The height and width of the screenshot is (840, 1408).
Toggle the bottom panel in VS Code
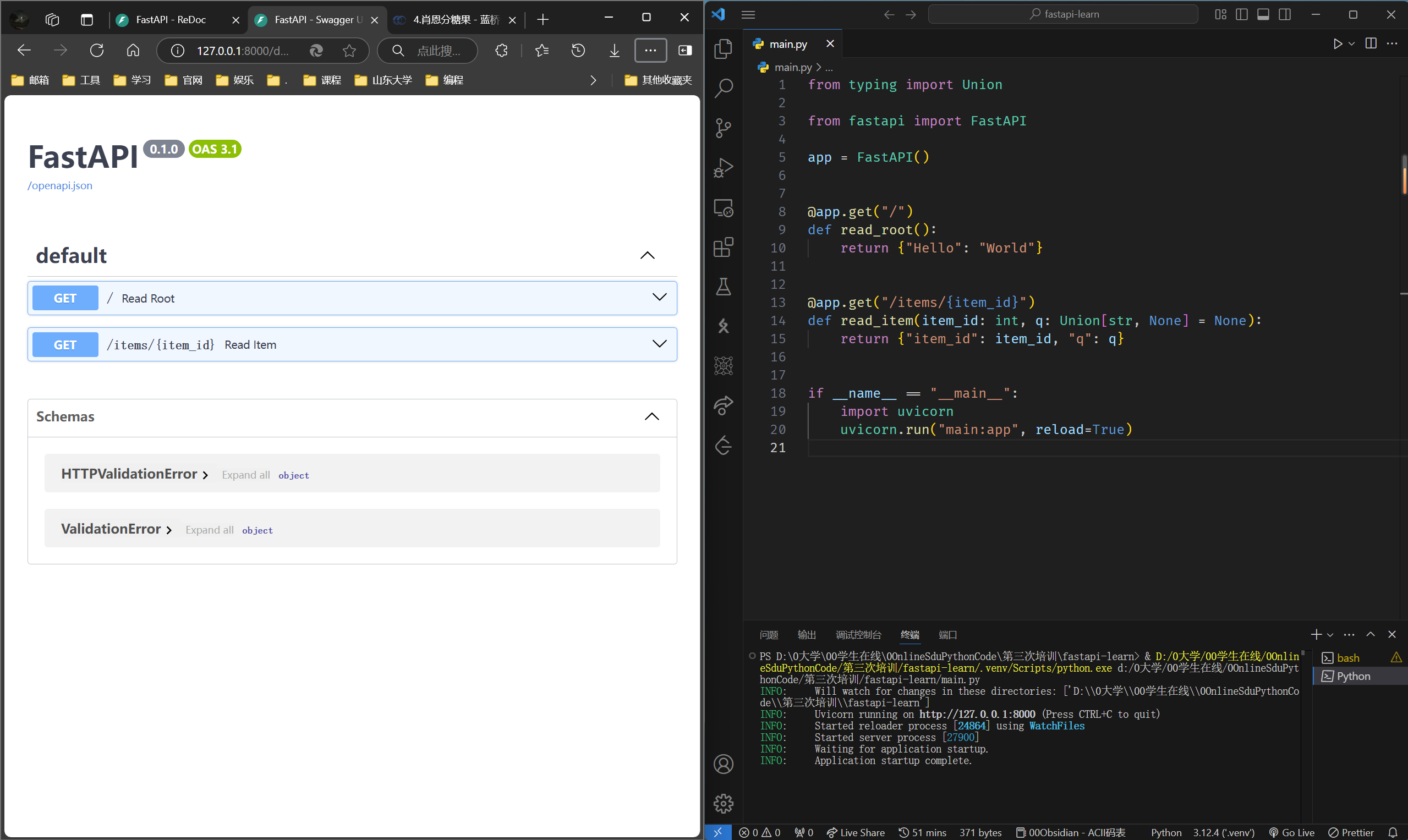1263,15
